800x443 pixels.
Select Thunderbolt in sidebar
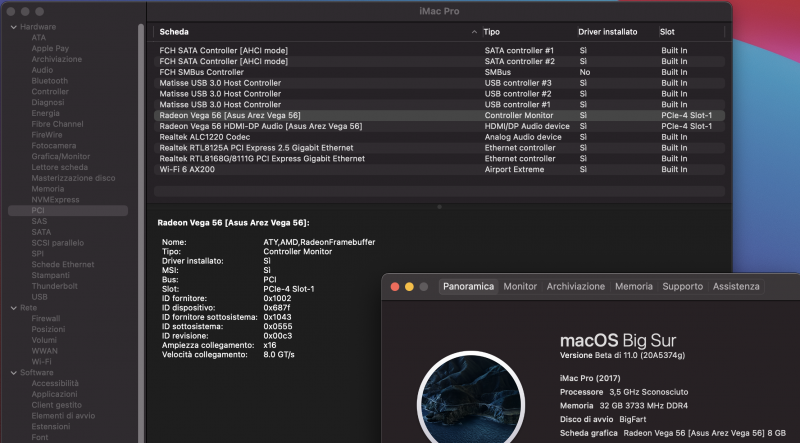pos(55,286)
